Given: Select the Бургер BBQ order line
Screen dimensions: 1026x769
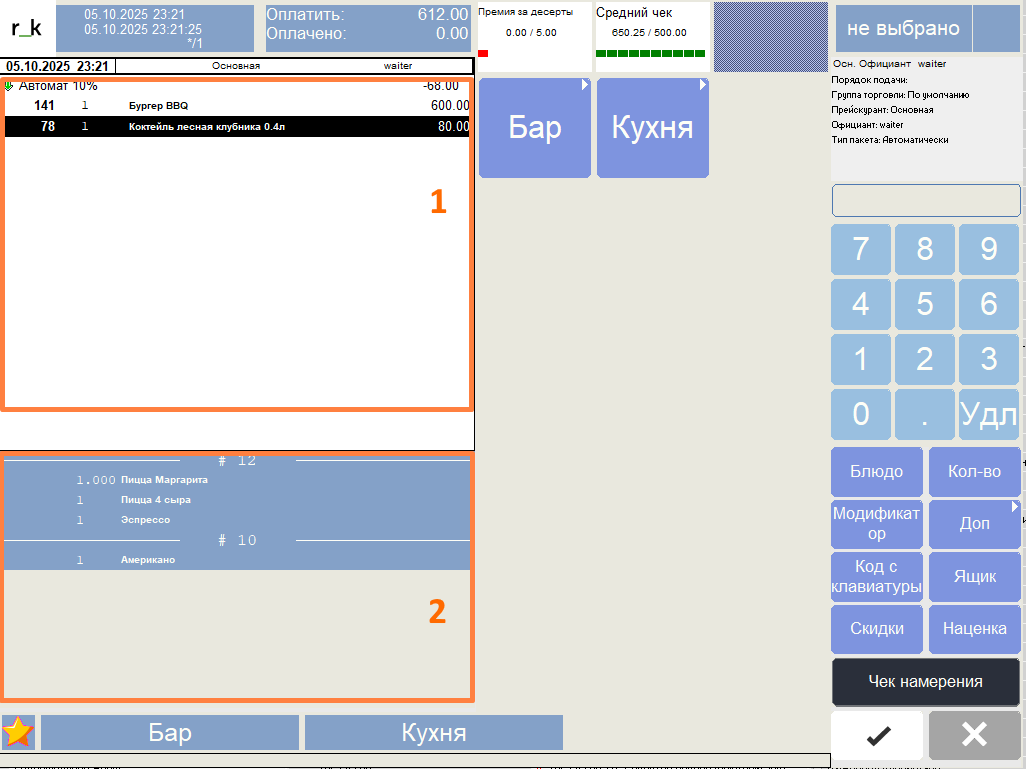Looking at the screenshot, I should point(237,105).
